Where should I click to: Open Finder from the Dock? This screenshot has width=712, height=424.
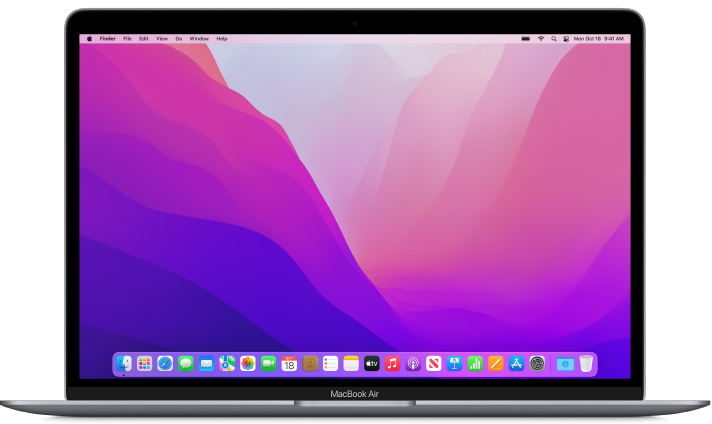[124, 364]
